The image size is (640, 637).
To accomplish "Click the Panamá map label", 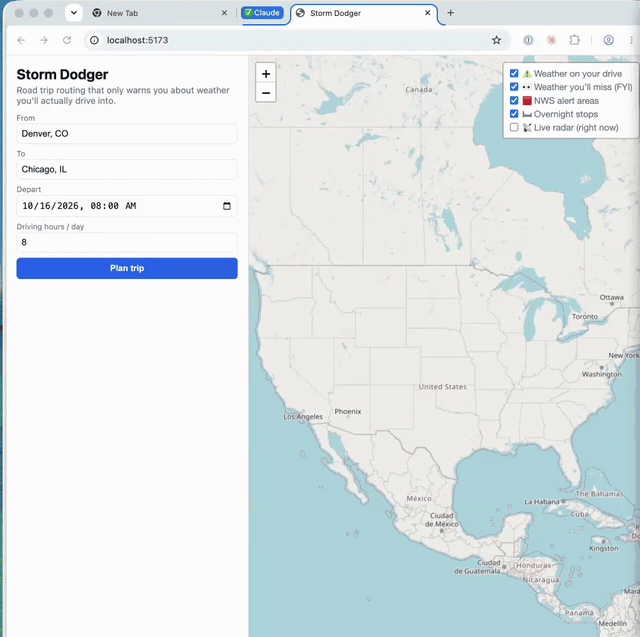I will (x=579, y=613).
